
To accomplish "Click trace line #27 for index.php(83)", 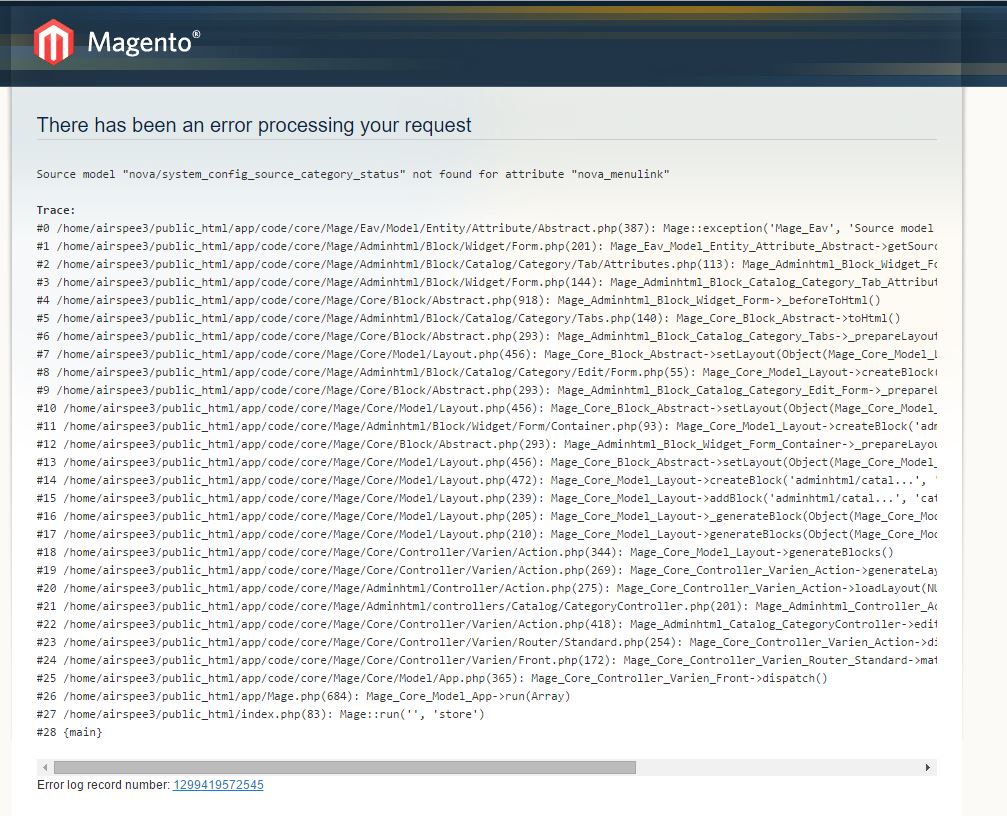I will coord(260,714).
